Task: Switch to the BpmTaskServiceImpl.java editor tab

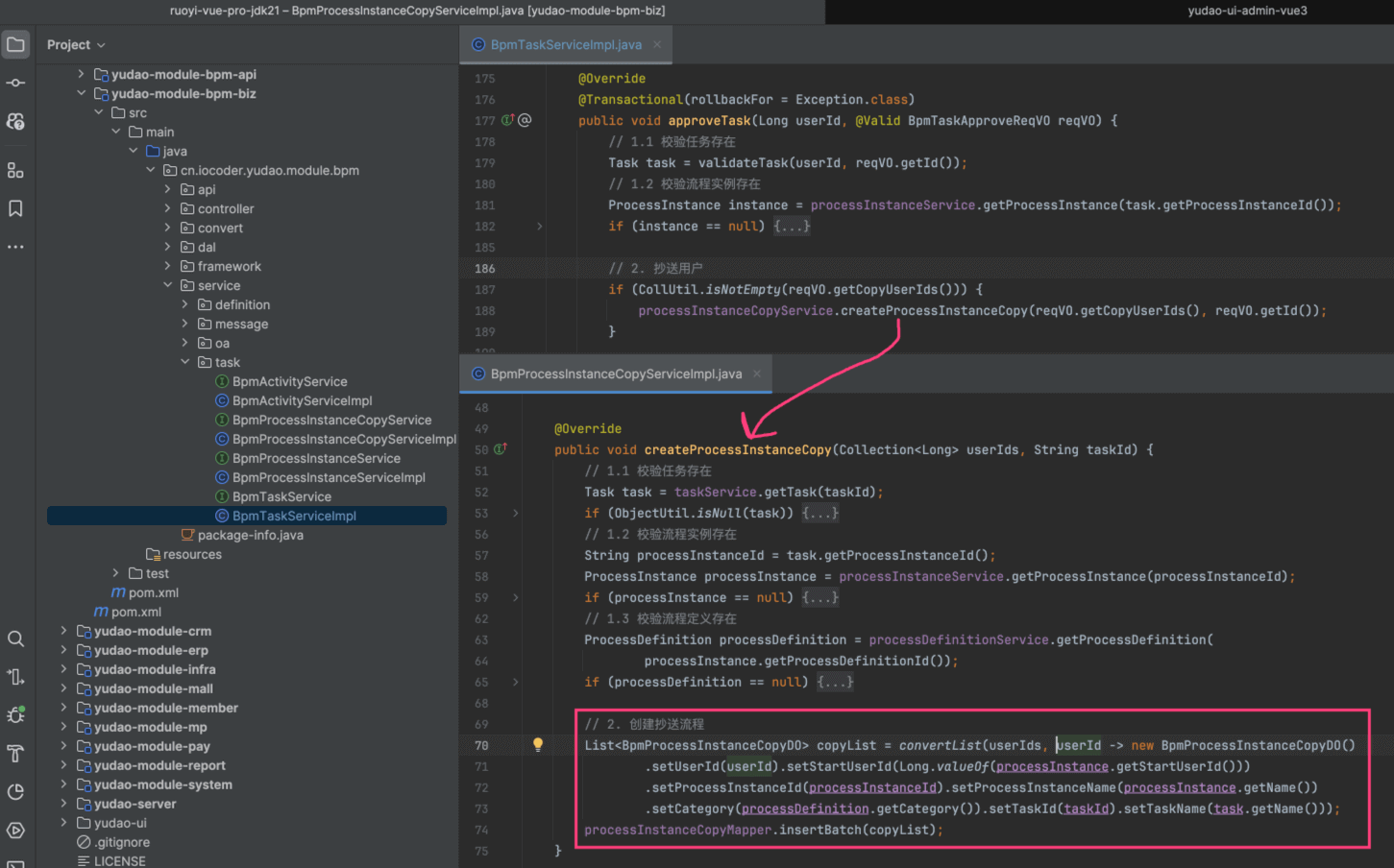Action: (x=565, y=45)
